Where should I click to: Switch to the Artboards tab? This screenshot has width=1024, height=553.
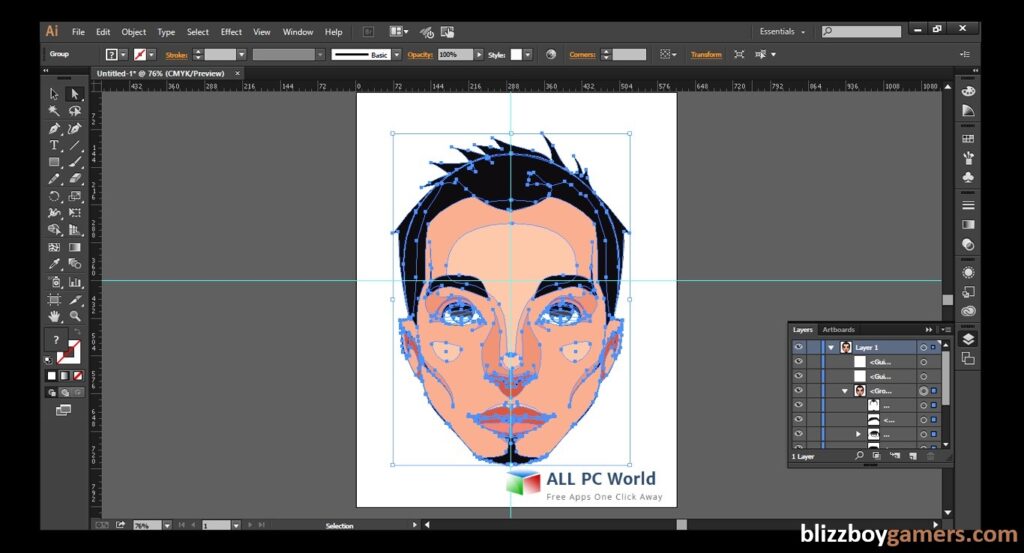[839, 330]
